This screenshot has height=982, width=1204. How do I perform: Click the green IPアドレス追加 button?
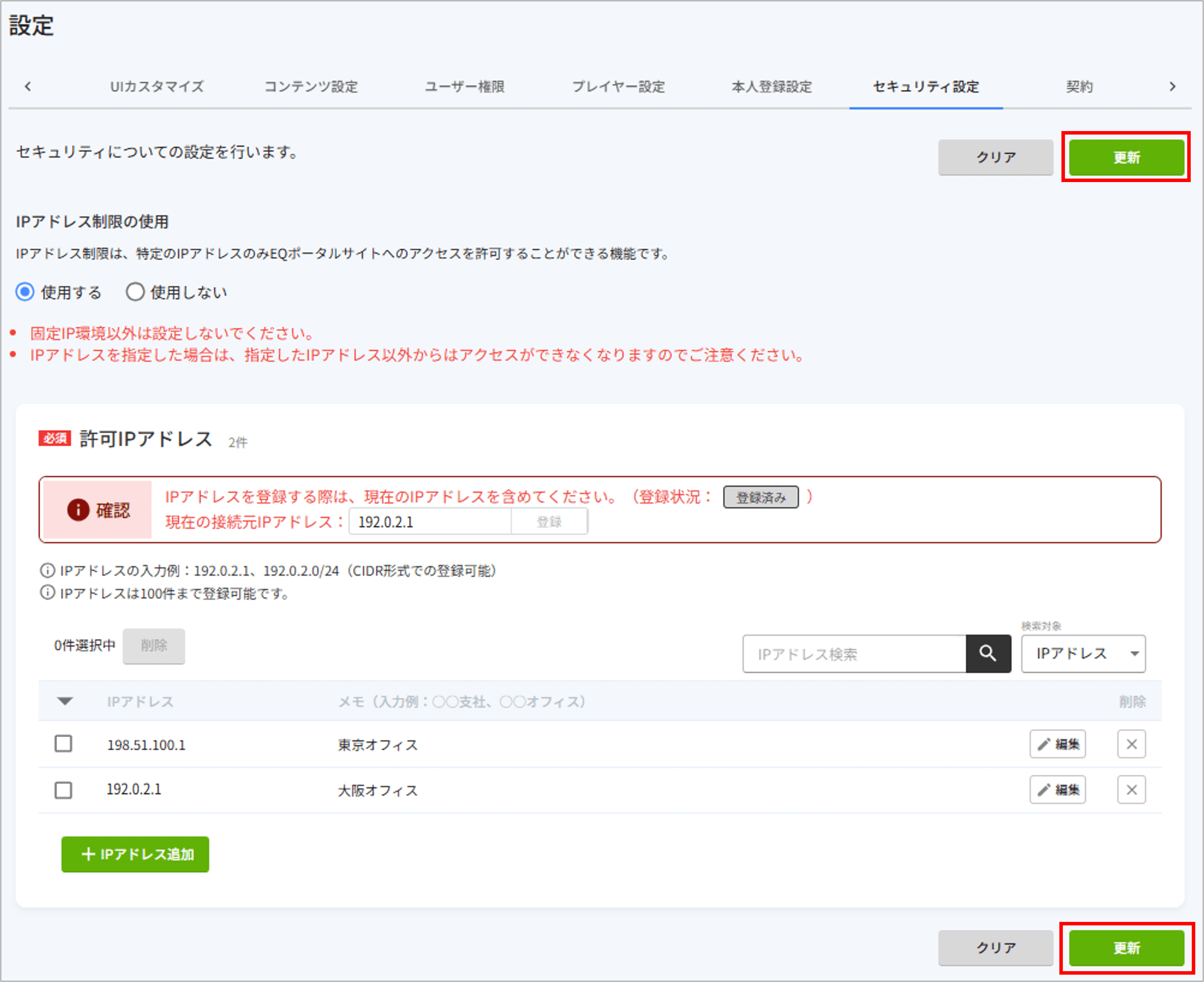135,854
